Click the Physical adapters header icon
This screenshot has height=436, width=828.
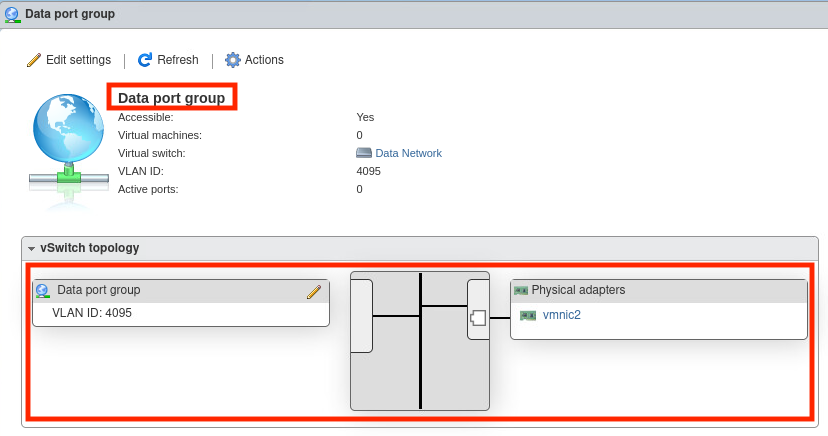520,290
